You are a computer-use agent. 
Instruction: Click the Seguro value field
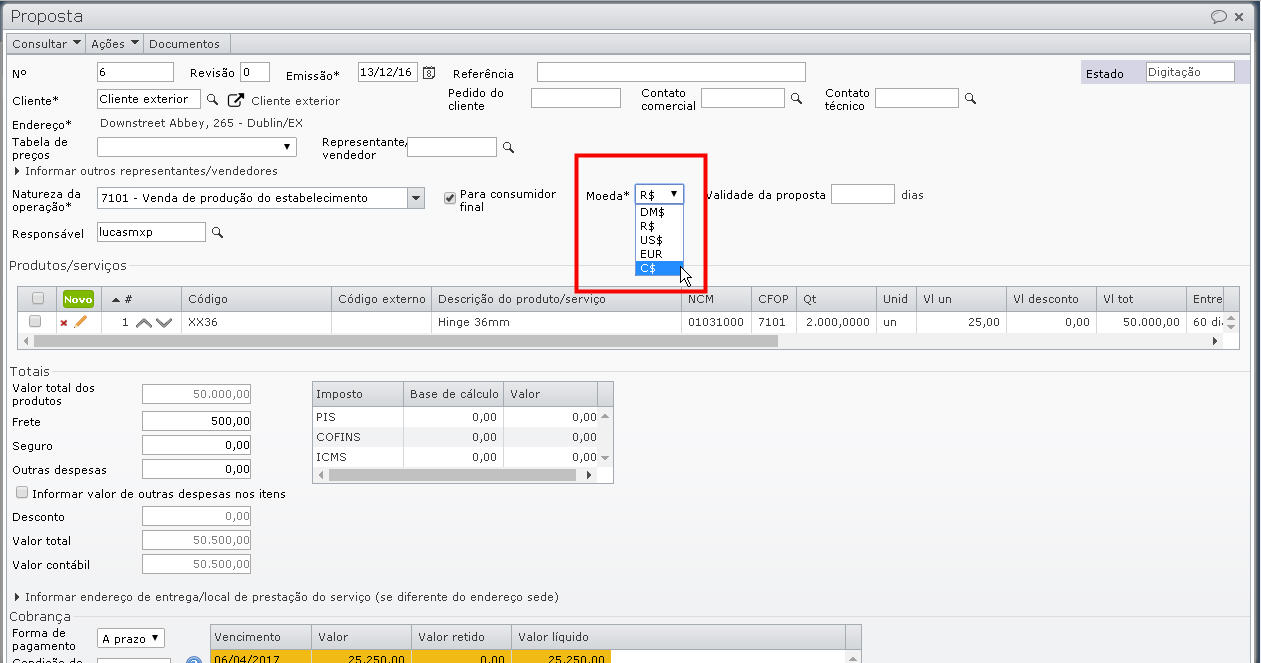[197, 445]
